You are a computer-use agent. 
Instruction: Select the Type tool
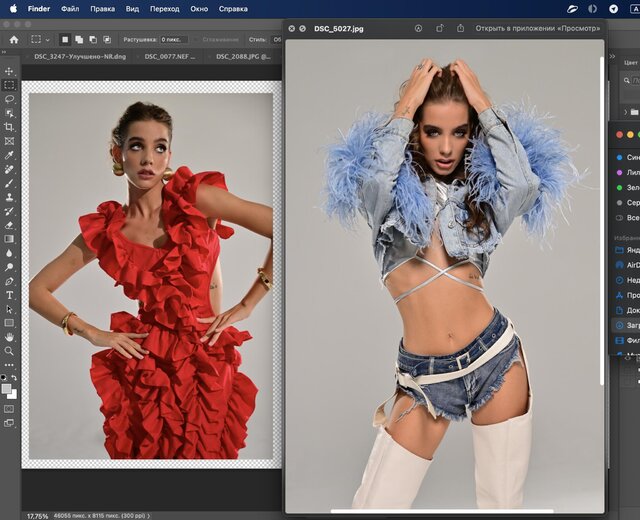[9, 295]
